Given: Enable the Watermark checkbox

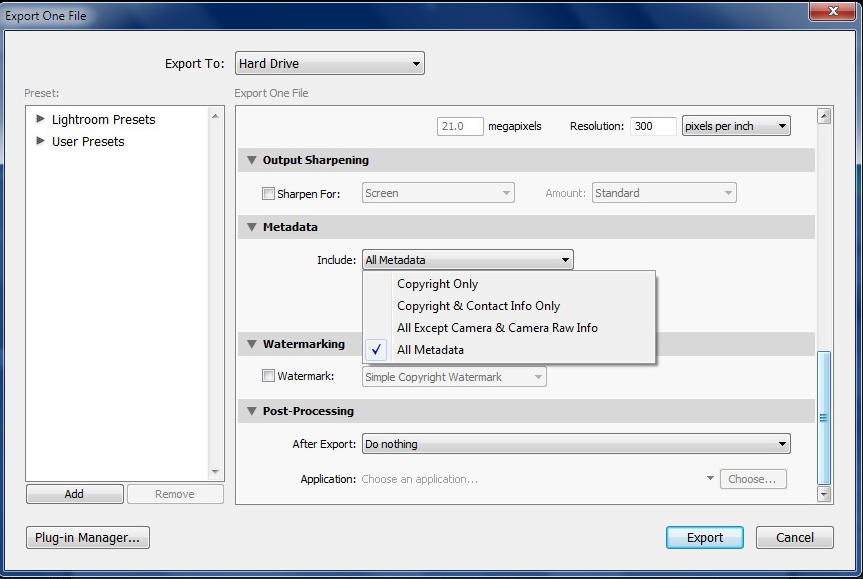Looking at the screenshot, I should [268, 377].
